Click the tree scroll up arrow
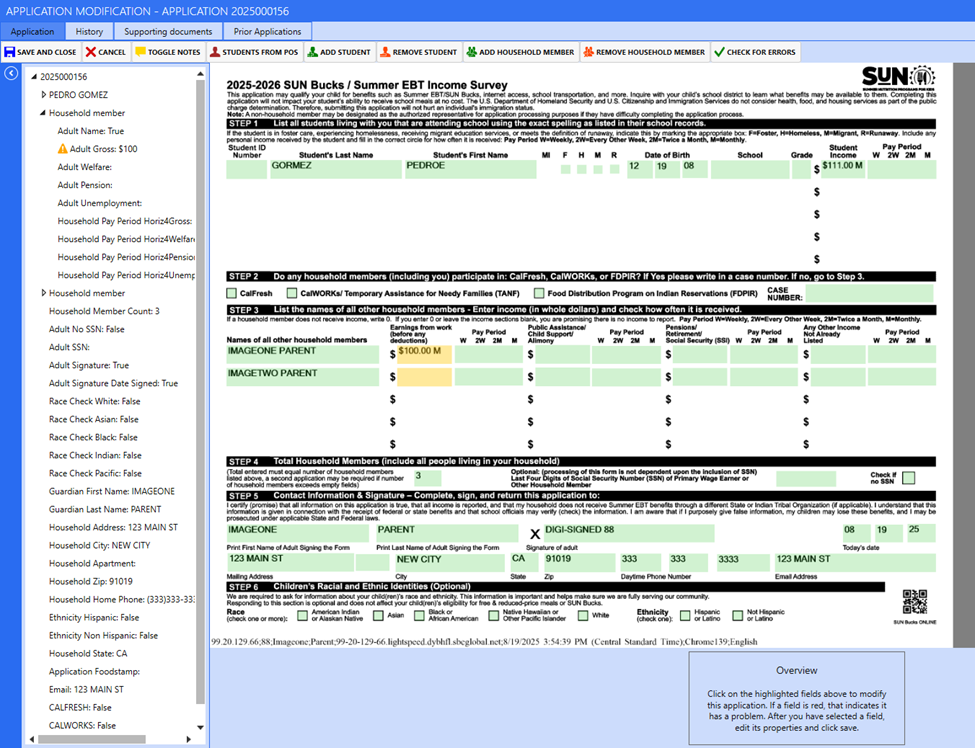This screenshot has width=975, height=748. pos(200,74)
